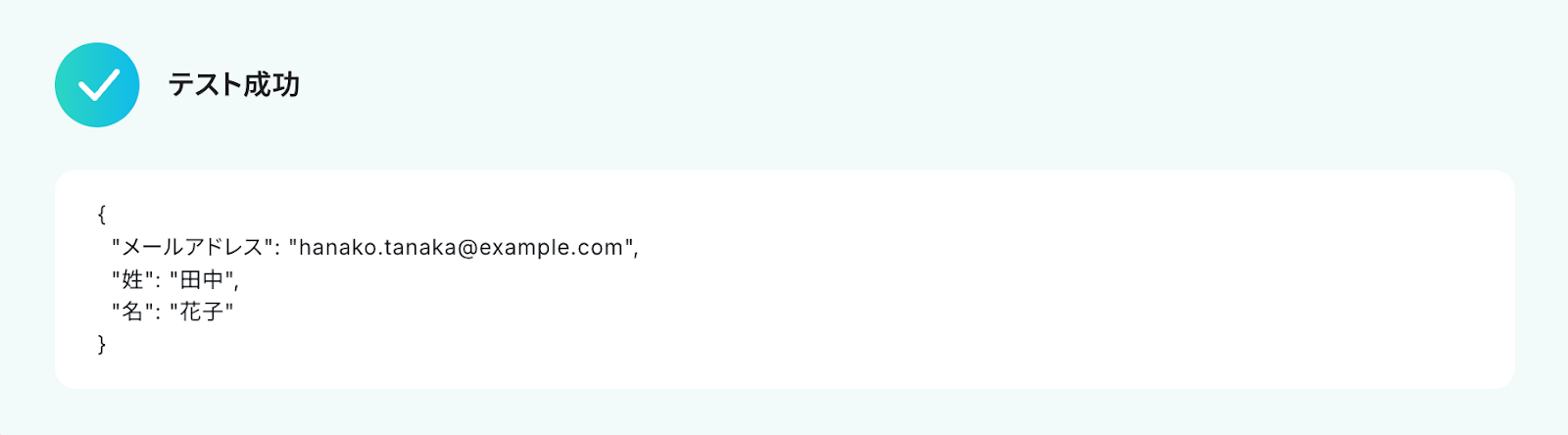The width and height of the screenshot is (1568, 435).
Task: Click the green checkmark success icon
Action: click(97, 85)
